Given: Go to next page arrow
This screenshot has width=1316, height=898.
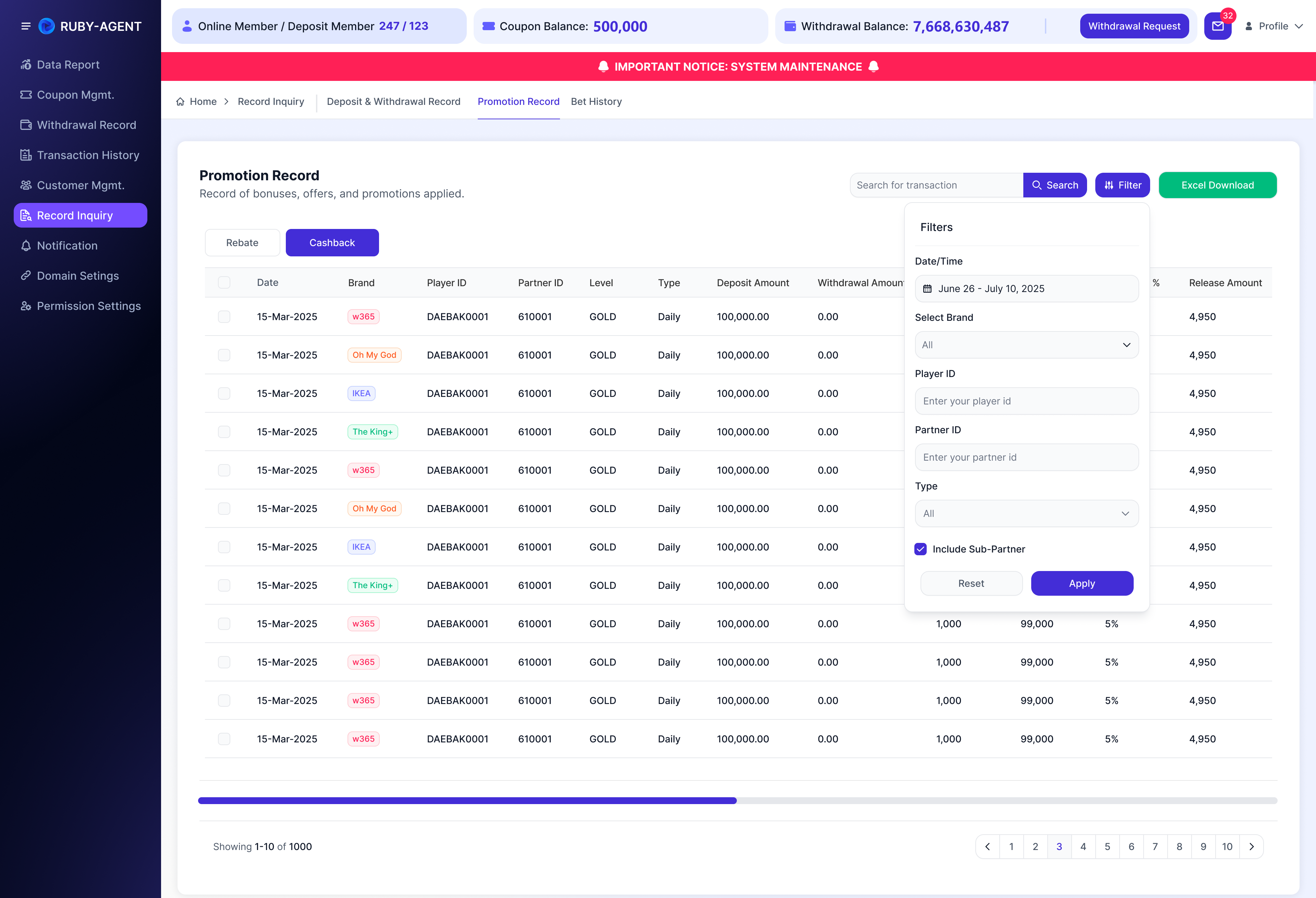Looking at the screenshot, I should 1252,847.
